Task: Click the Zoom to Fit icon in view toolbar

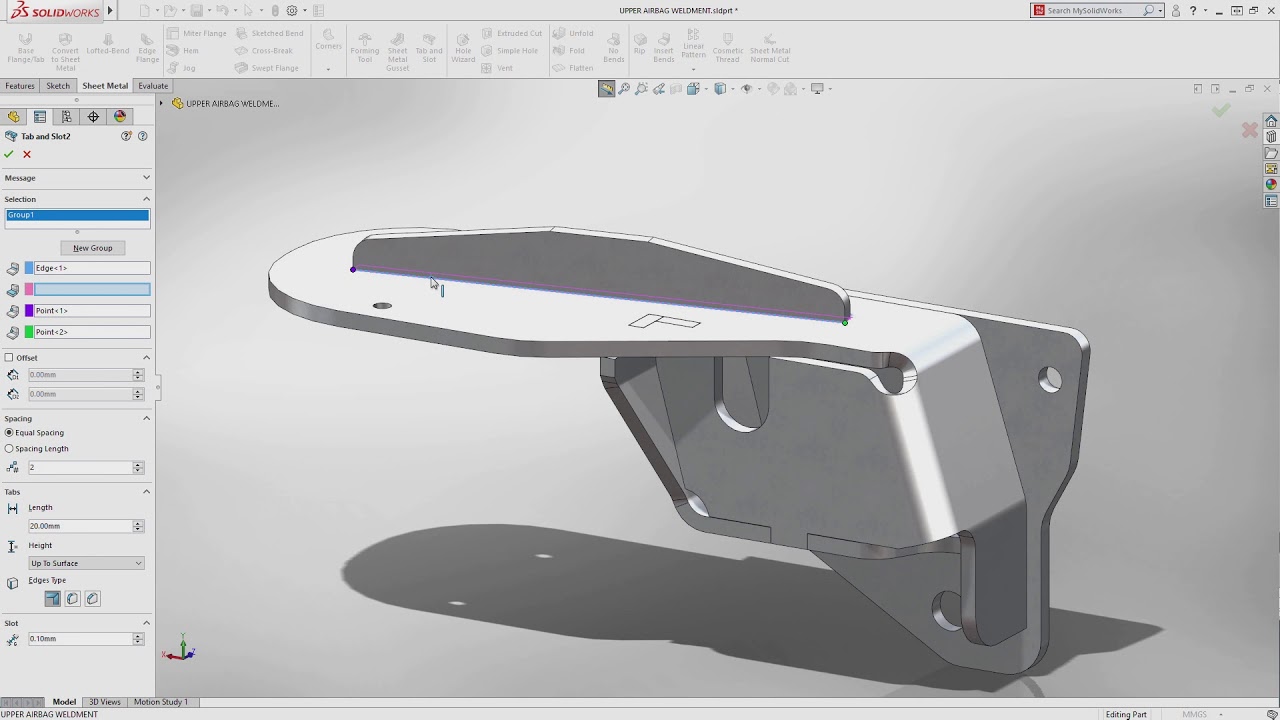Action: 624,89
